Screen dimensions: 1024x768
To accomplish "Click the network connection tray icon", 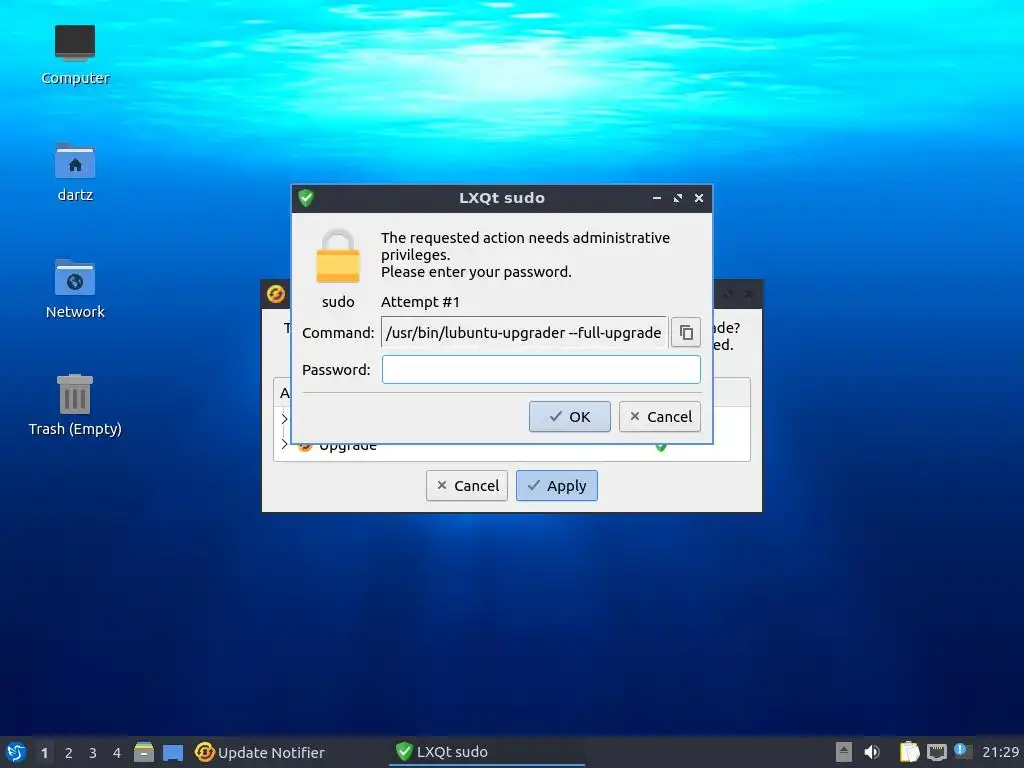I will [x=936, y=752].
